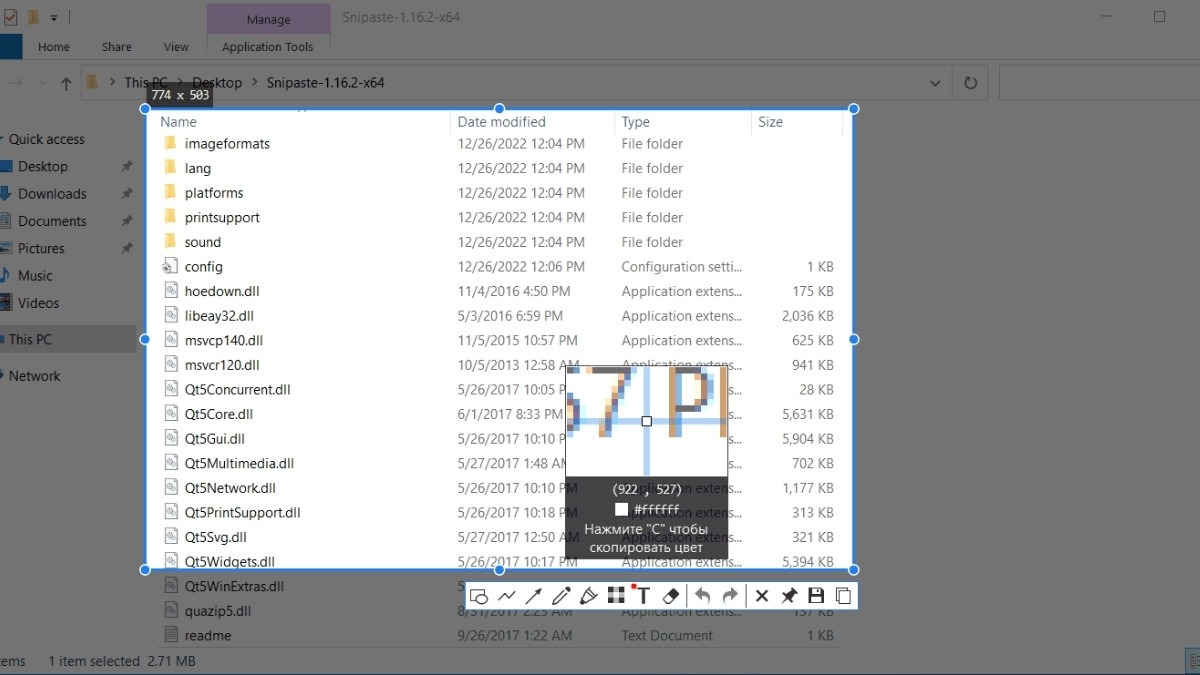The width and height of the screenshot is (1200, 675).
Task: Save the snip to file
Action: [816, 596]
